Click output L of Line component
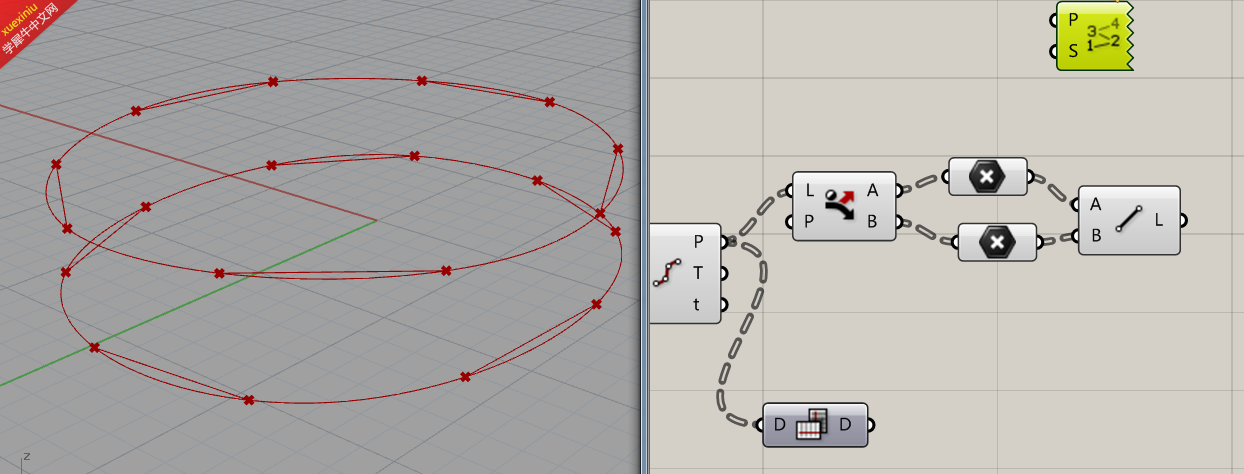This screenshot has height=474, width=1244. pyautogui.click(x=1159, y=220)
